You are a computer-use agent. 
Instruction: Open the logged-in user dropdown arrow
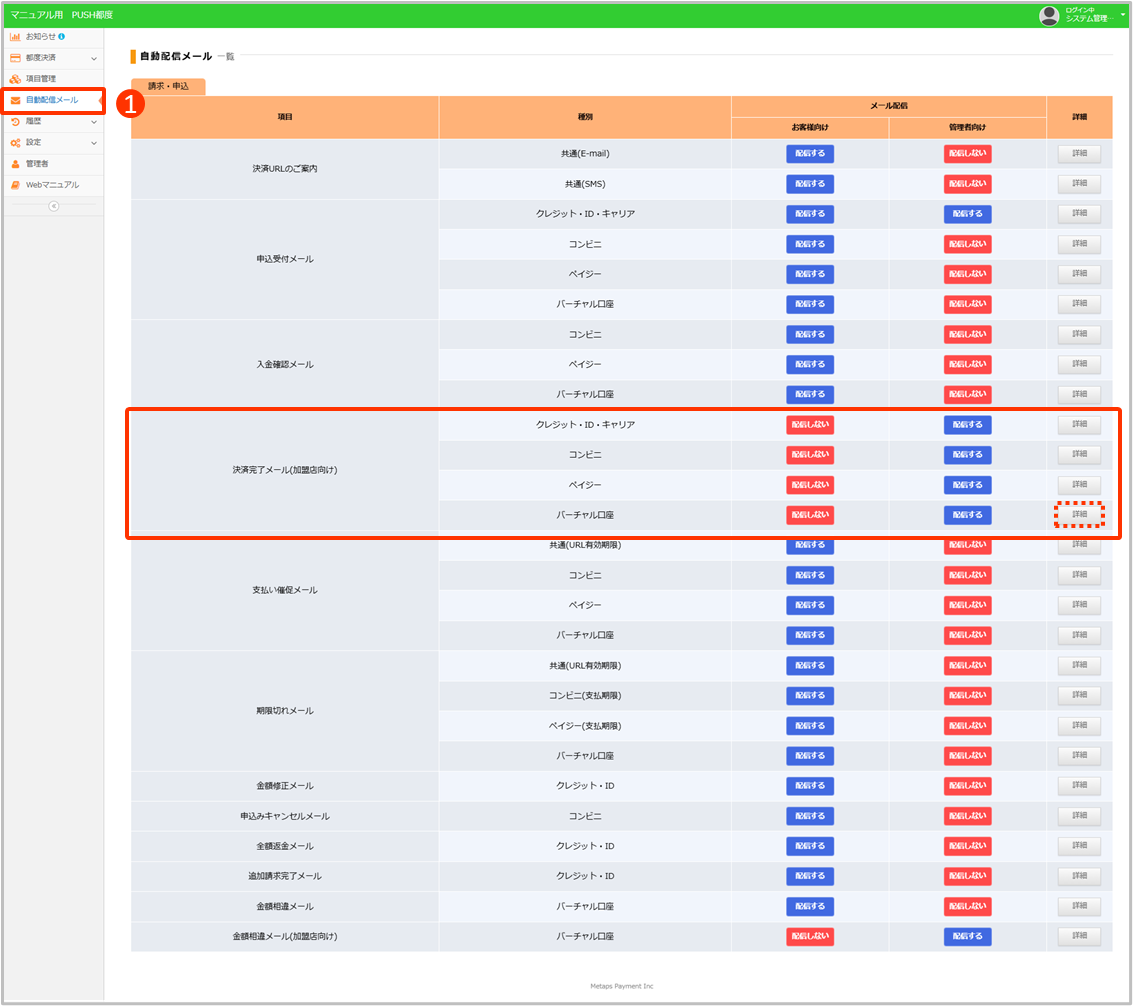pos(1123,14)
